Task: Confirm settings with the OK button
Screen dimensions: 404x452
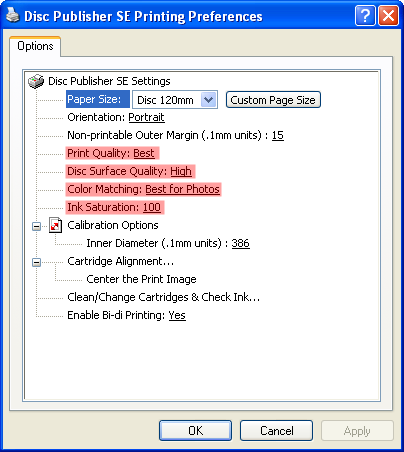Action: pyautogui.click(x=195, y=430)
